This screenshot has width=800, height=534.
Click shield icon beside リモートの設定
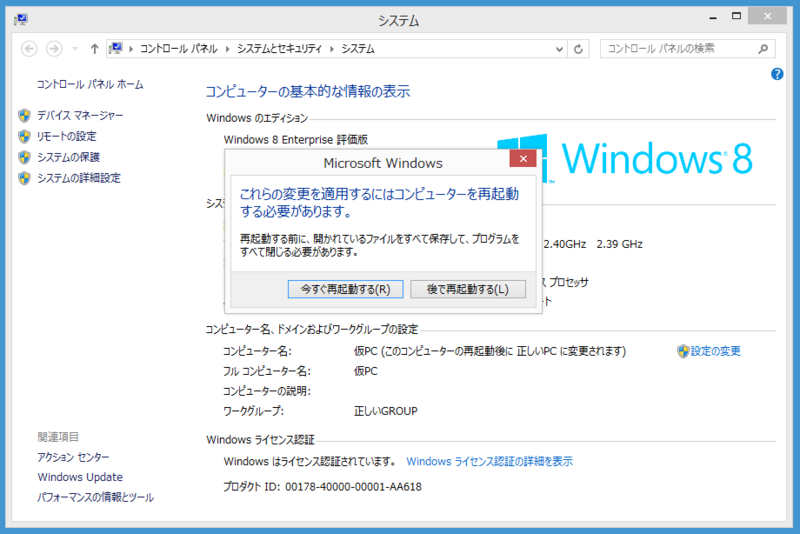tap(24, 136)
